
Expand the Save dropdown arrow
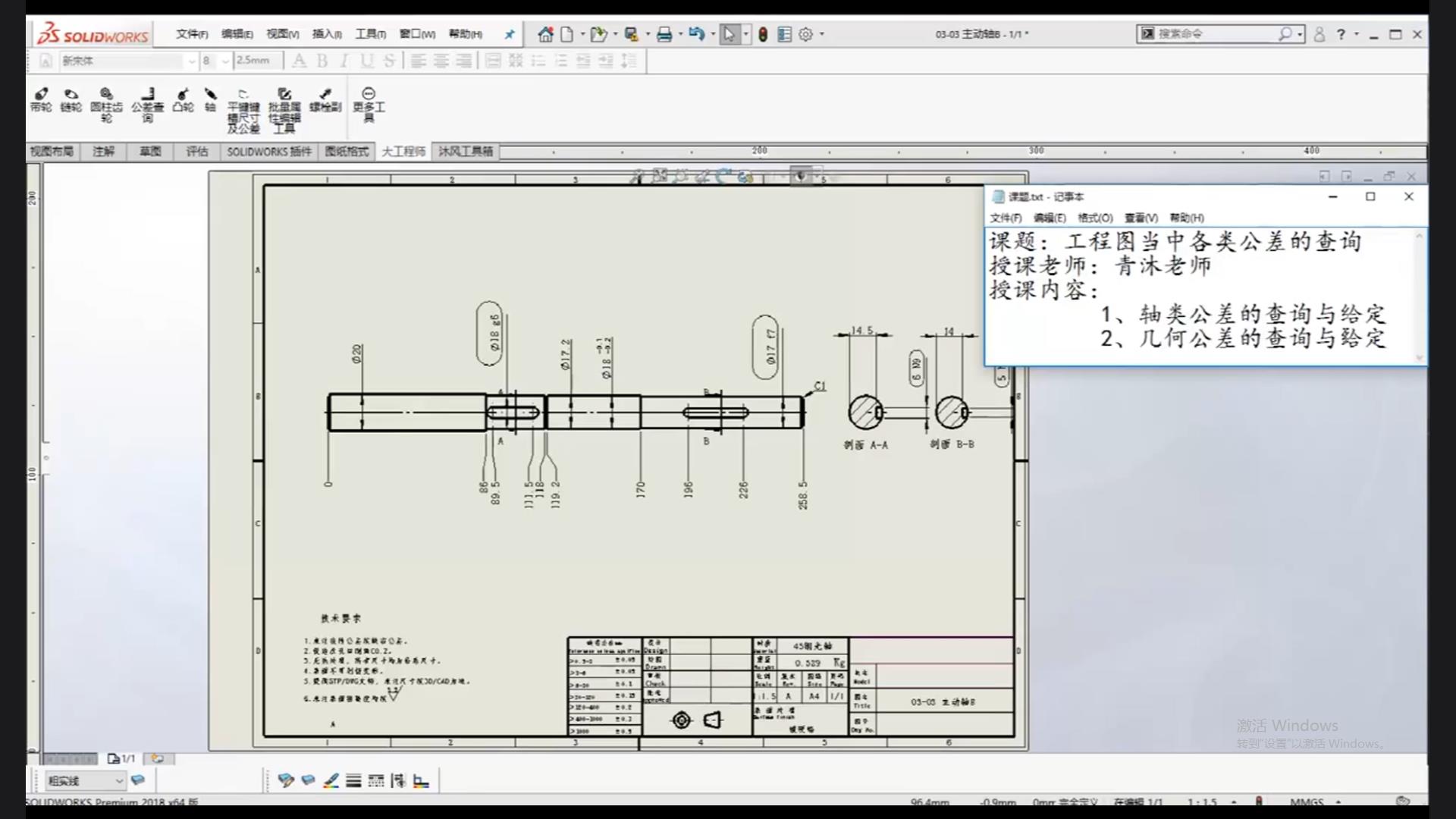[648, 34]
